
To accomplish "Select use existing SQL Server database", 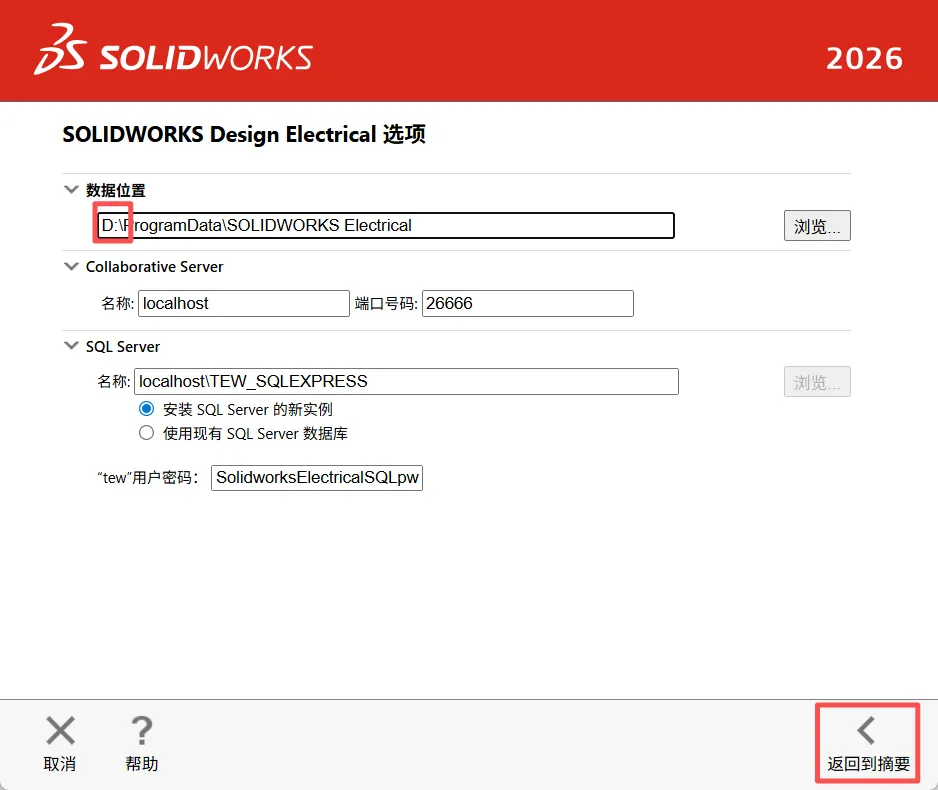I will tap(147, 432).
